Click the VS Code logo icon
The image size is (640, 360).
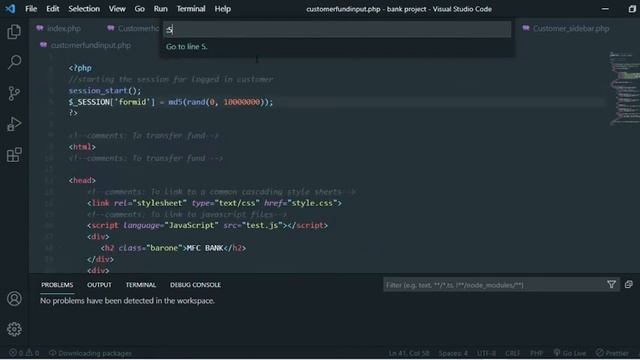(10, 9)
